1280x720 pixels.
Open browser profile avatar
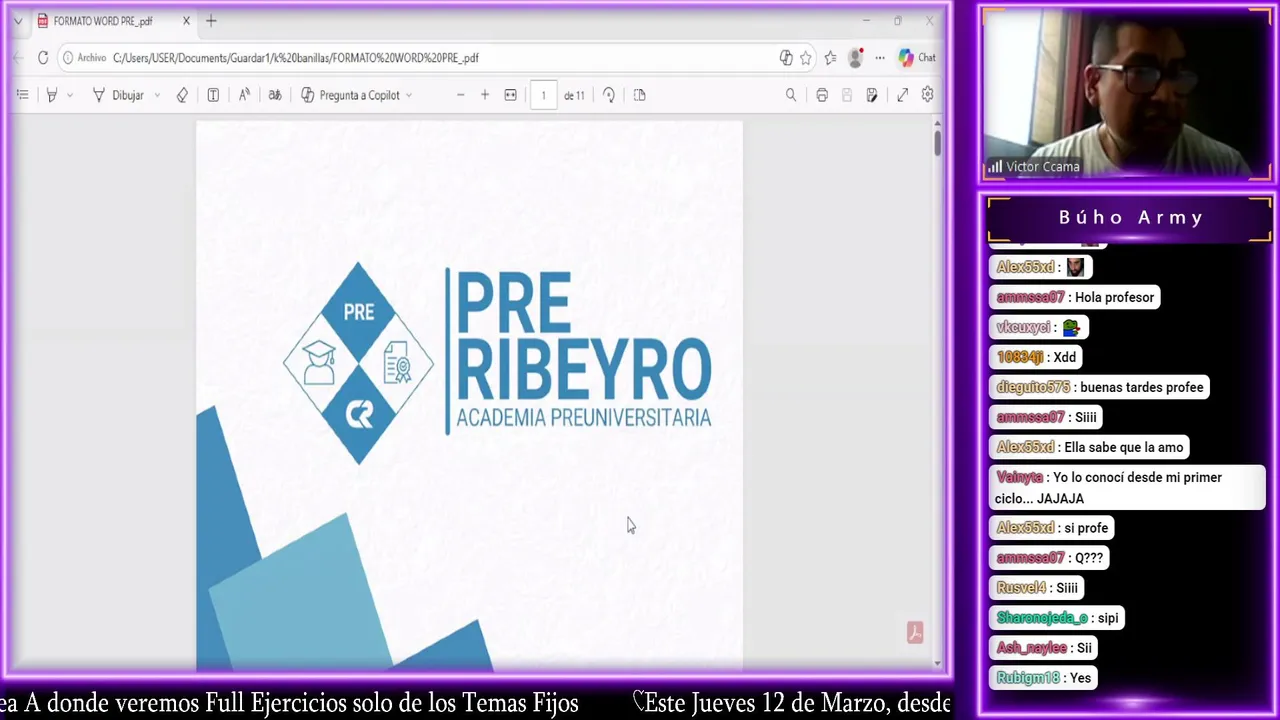click(855, 58)
